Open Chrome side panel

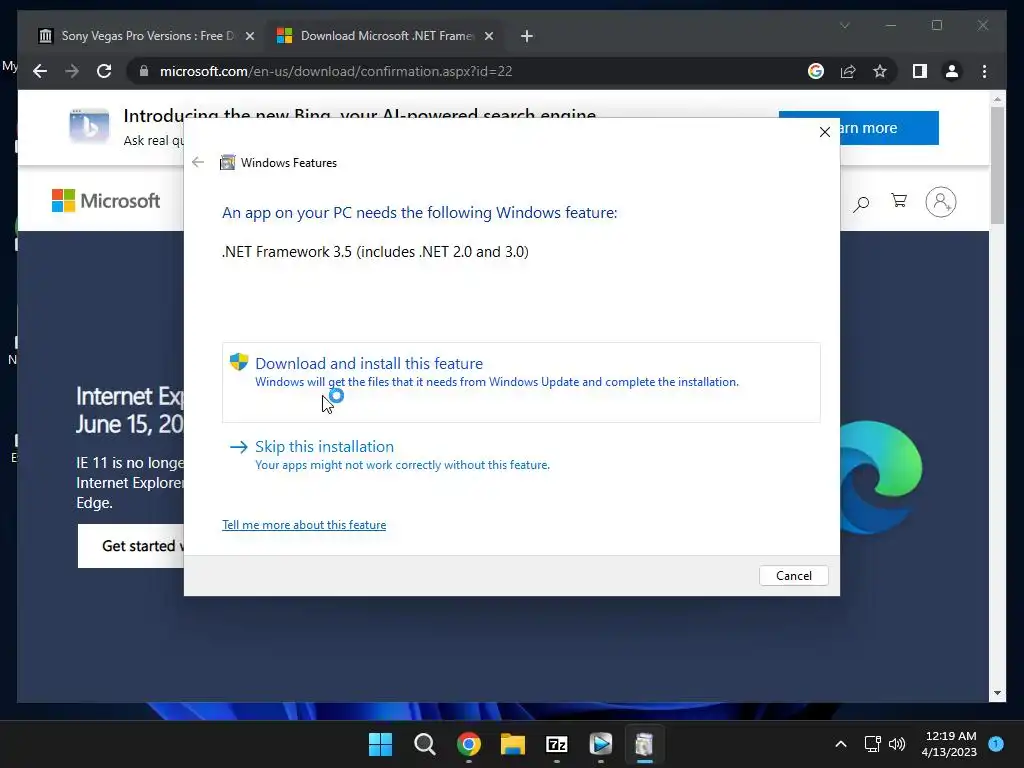pyautogui.click(x=920, y=71)
